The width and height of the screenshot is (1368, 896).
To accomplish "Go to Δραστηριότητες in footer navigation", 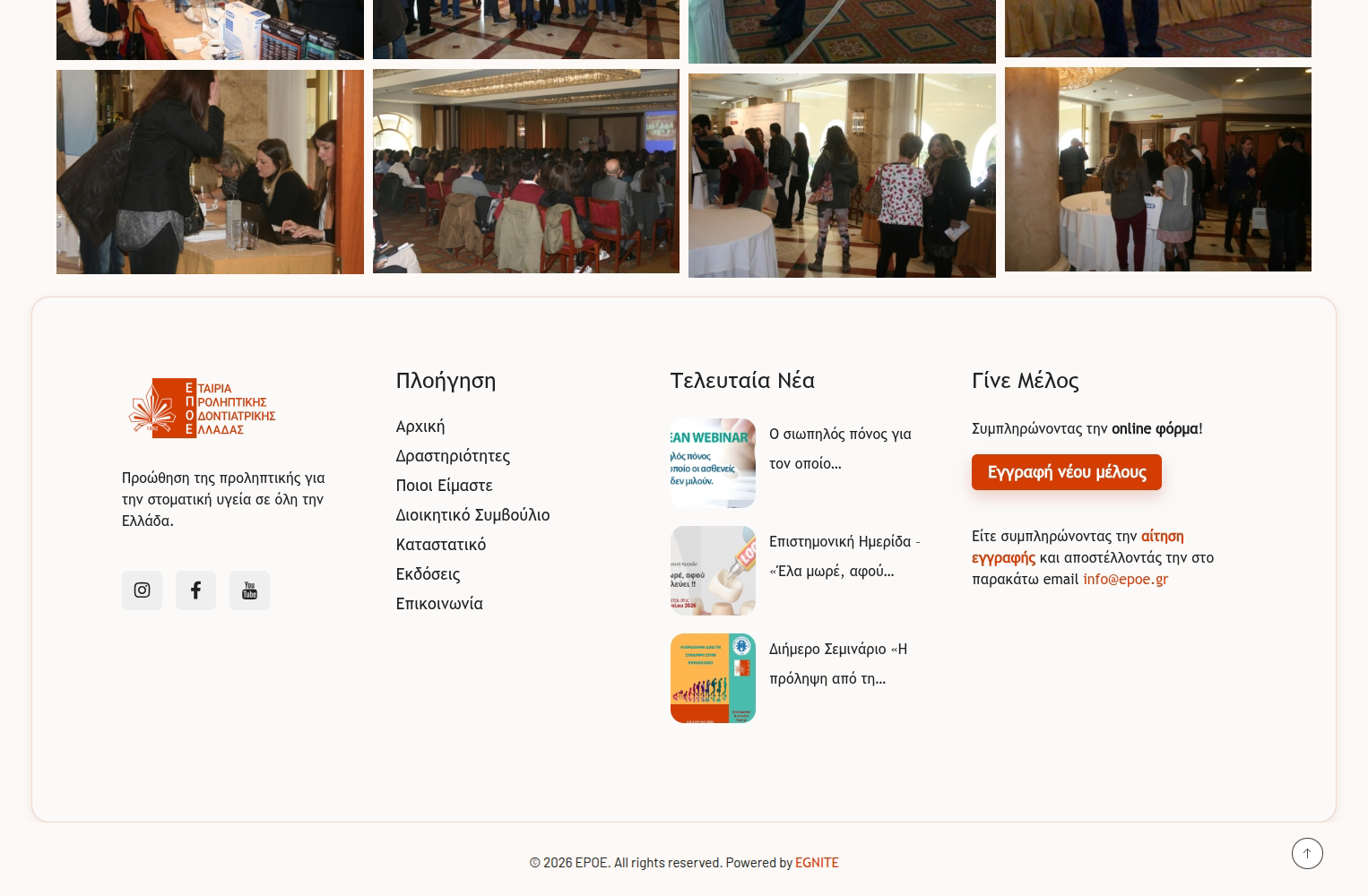I will [453, 455].
